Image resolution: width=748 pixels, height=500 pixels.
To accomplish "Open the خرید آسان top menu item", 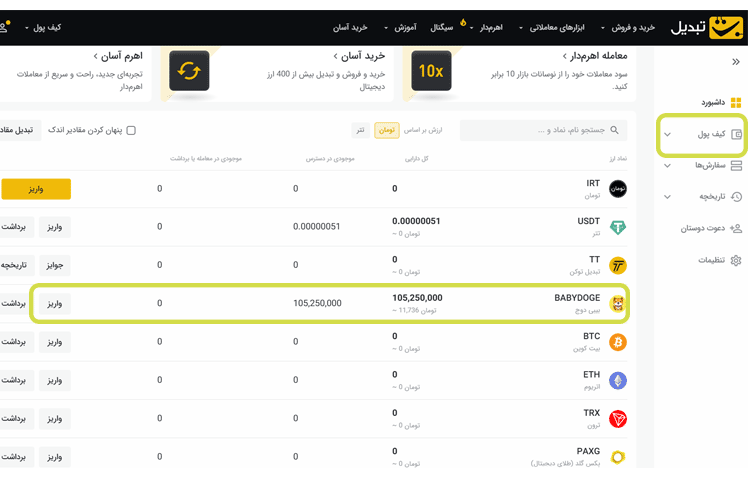I will [350, 28].
